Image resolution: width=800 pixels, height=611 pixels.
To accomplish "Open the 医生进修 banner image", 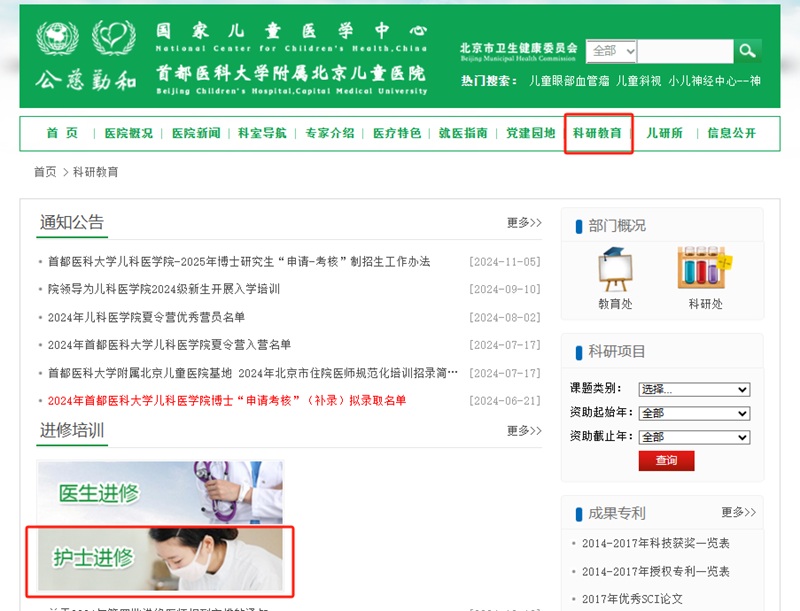I will pos(160,491).
